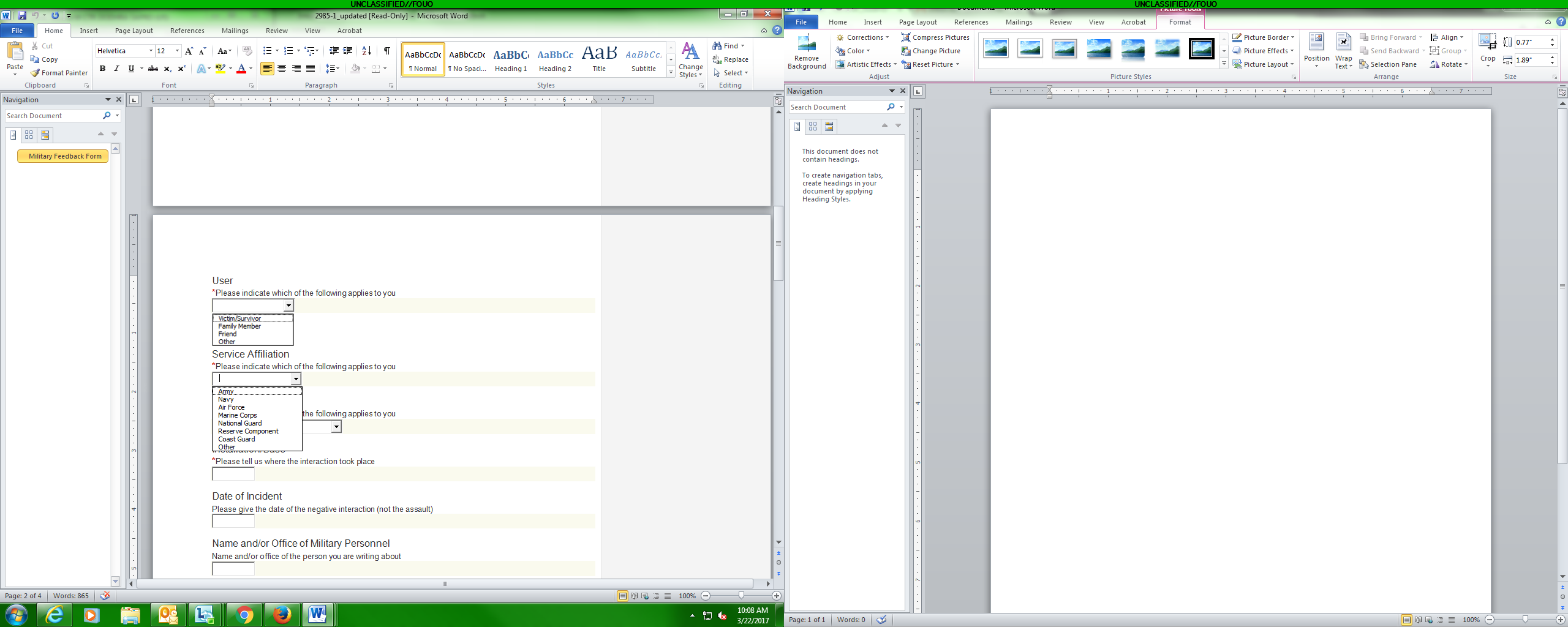Viewport: 1568px width, 627px height.
Task: Open the Service Affiliation dropdown arrow
Action: pyautogui.click(x=296, y=379)
